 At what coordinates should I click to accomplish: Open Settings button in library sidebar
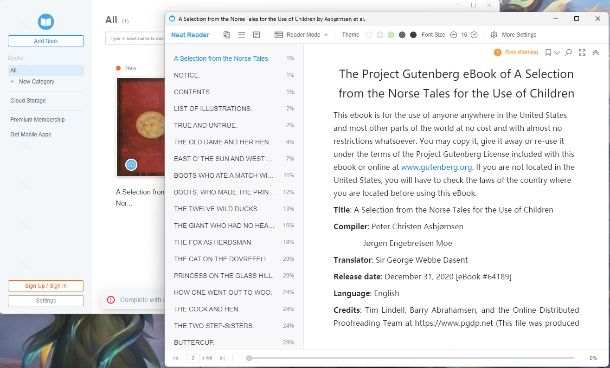point(46,300)
